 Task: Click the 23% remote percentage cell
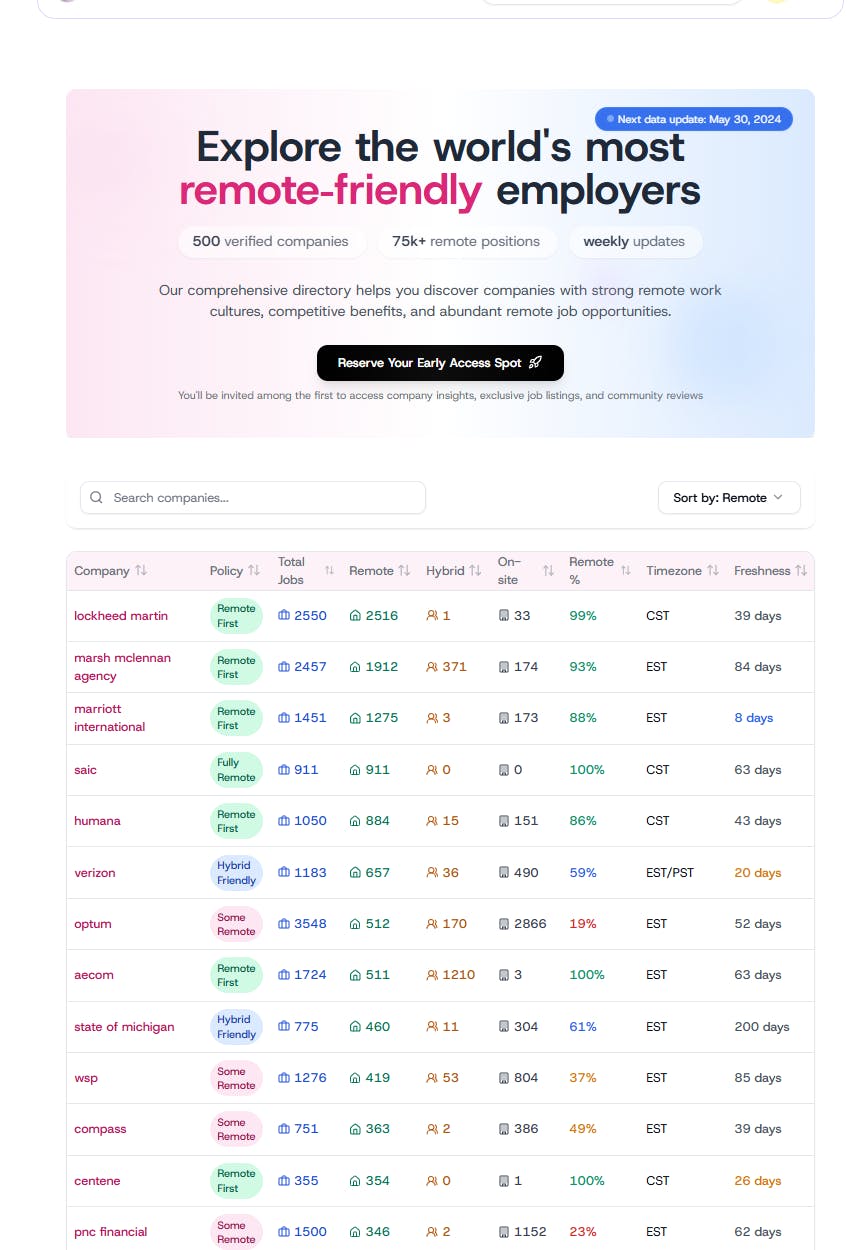(583, 1232)
